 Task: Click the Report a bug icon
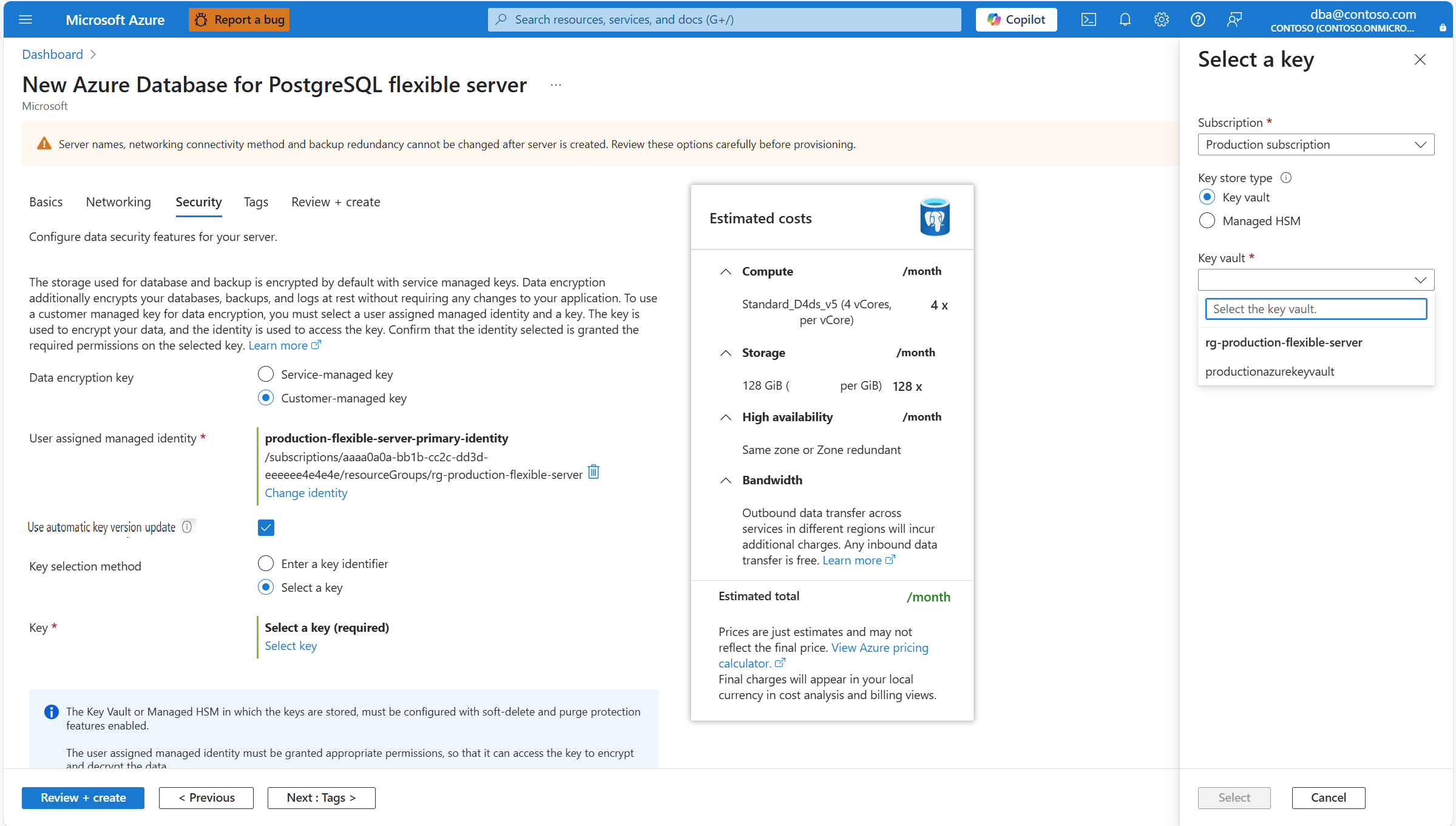tap(201, 19)
